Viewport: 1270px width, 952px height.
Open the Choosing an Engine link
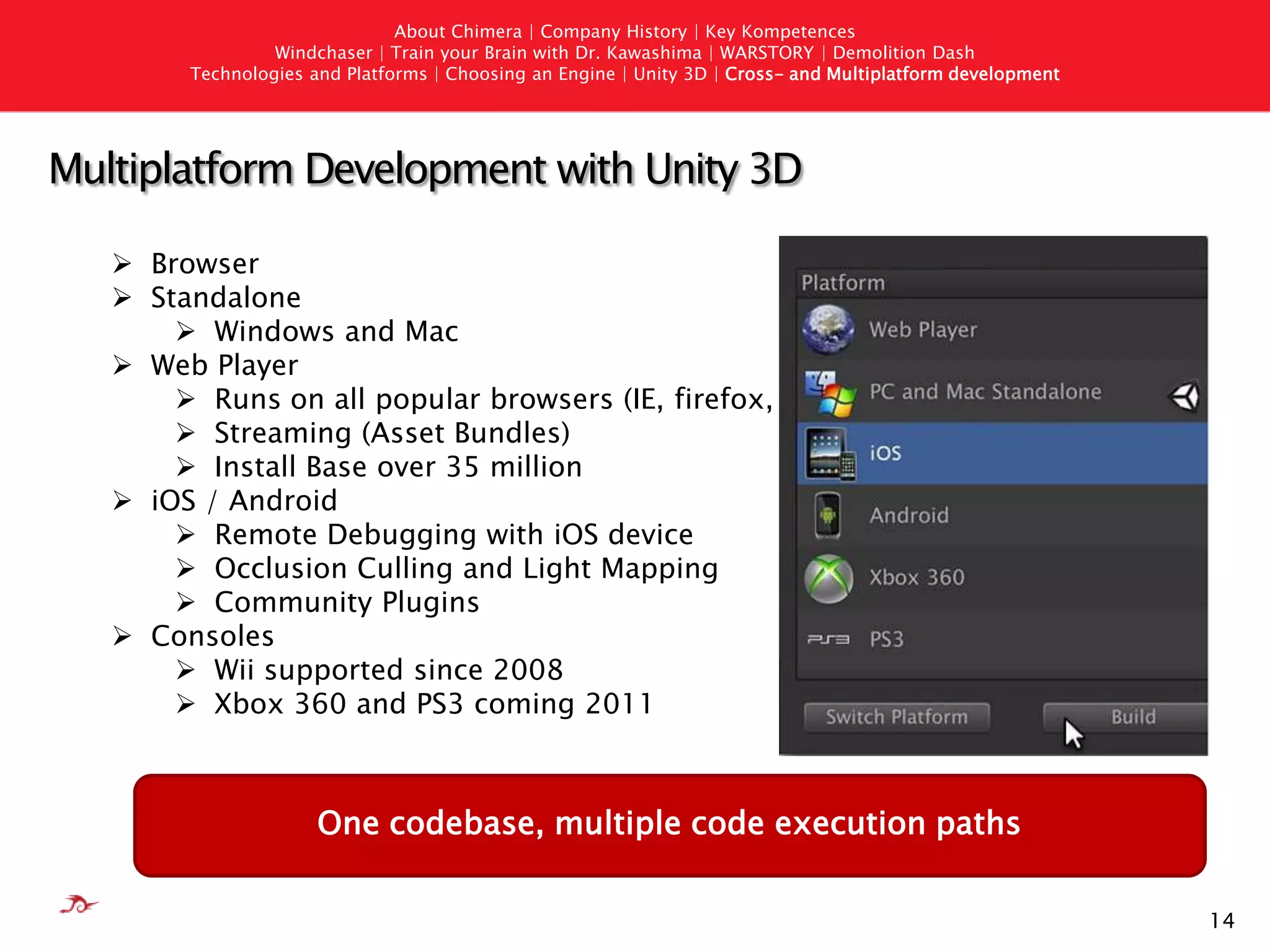530,74
